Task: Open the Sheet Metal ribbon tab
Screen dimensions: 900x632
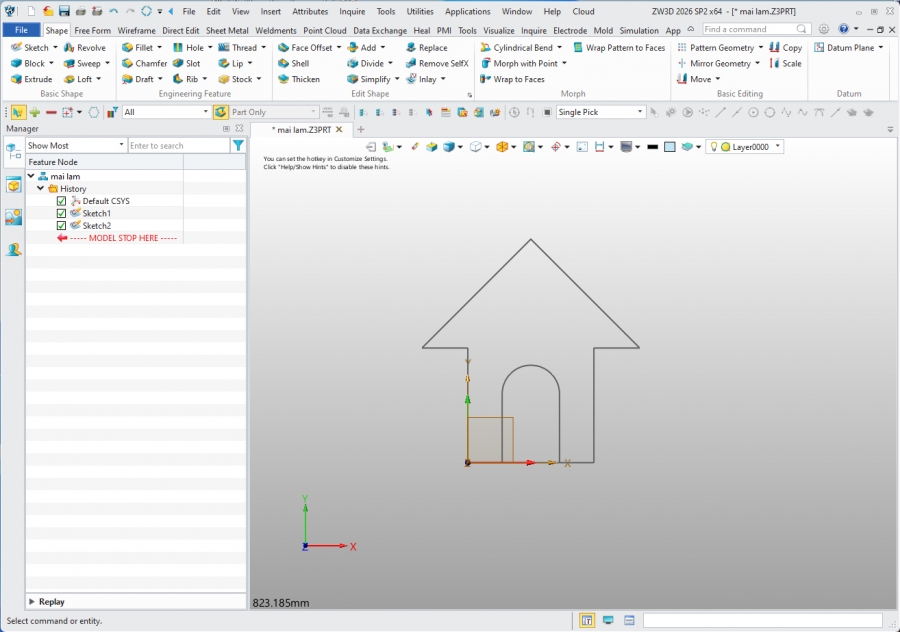Action: [227, 30]
